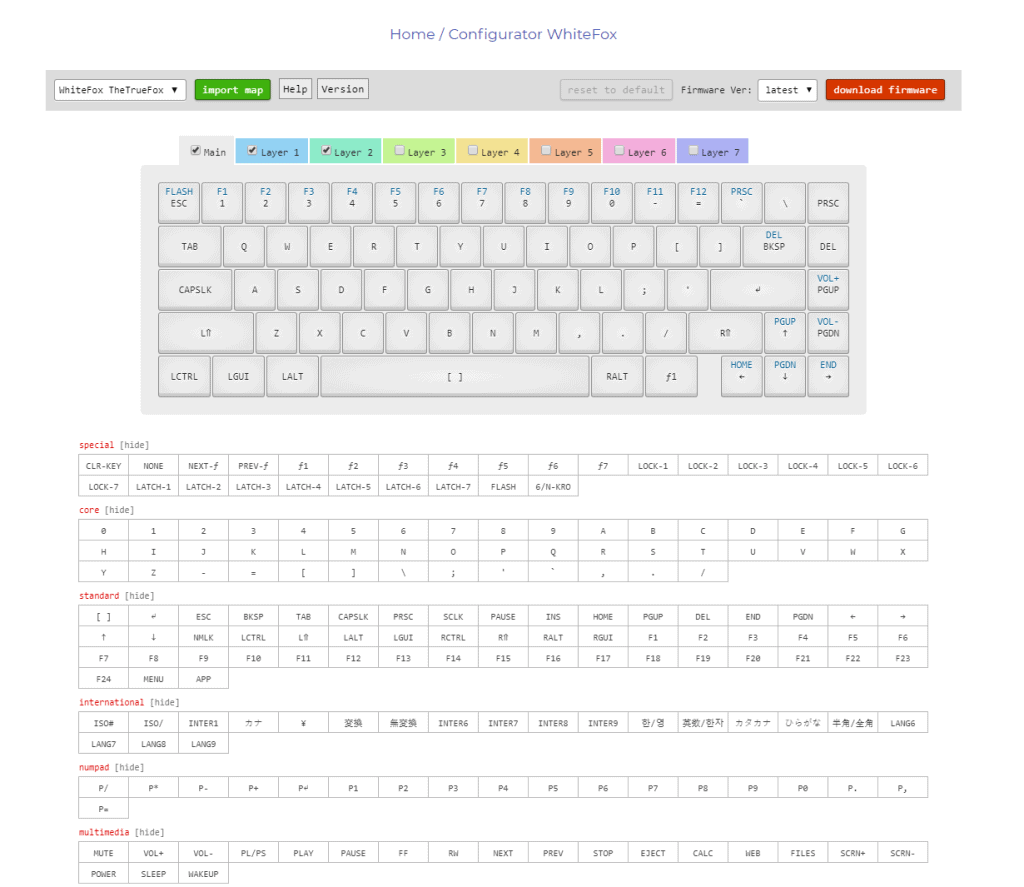The width and height of the screenshot is (1024, 887).
Task: Choose NONE from the special list
Action: (x=153, y=466)
